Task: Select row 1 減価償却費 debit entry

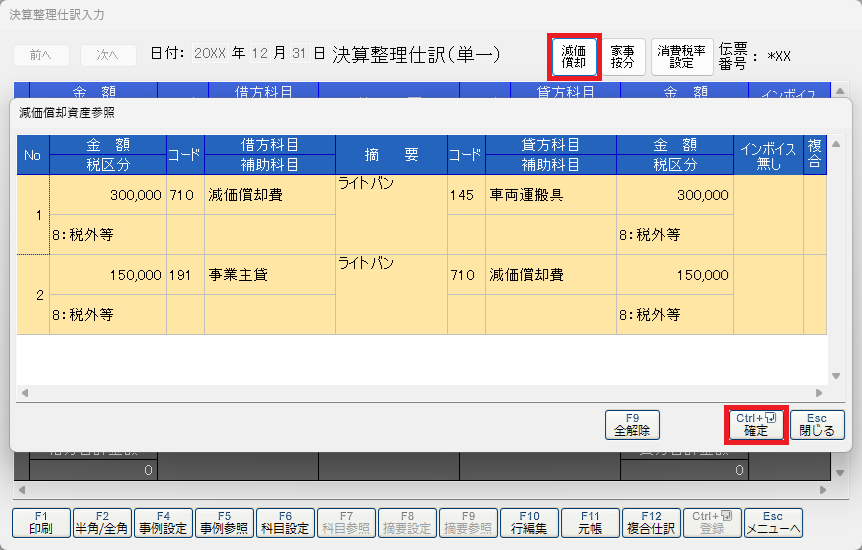Action: [x=268, y=196]
